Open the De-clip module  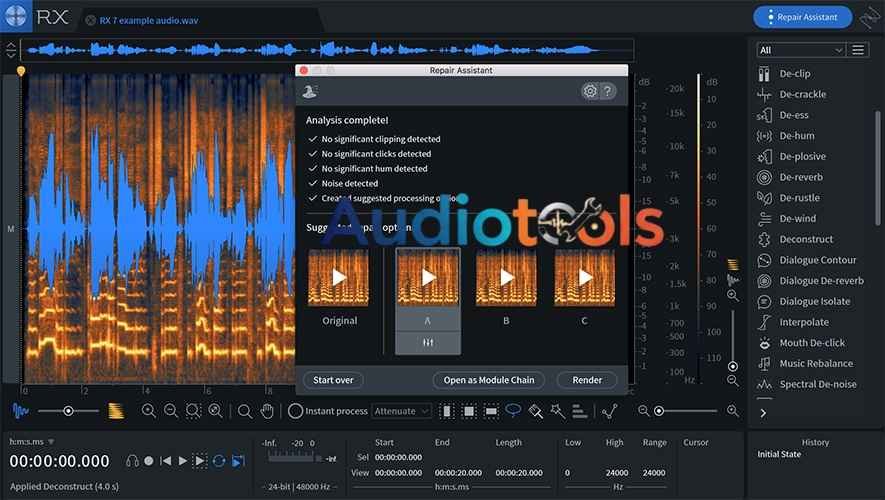(x=794, y=73)
